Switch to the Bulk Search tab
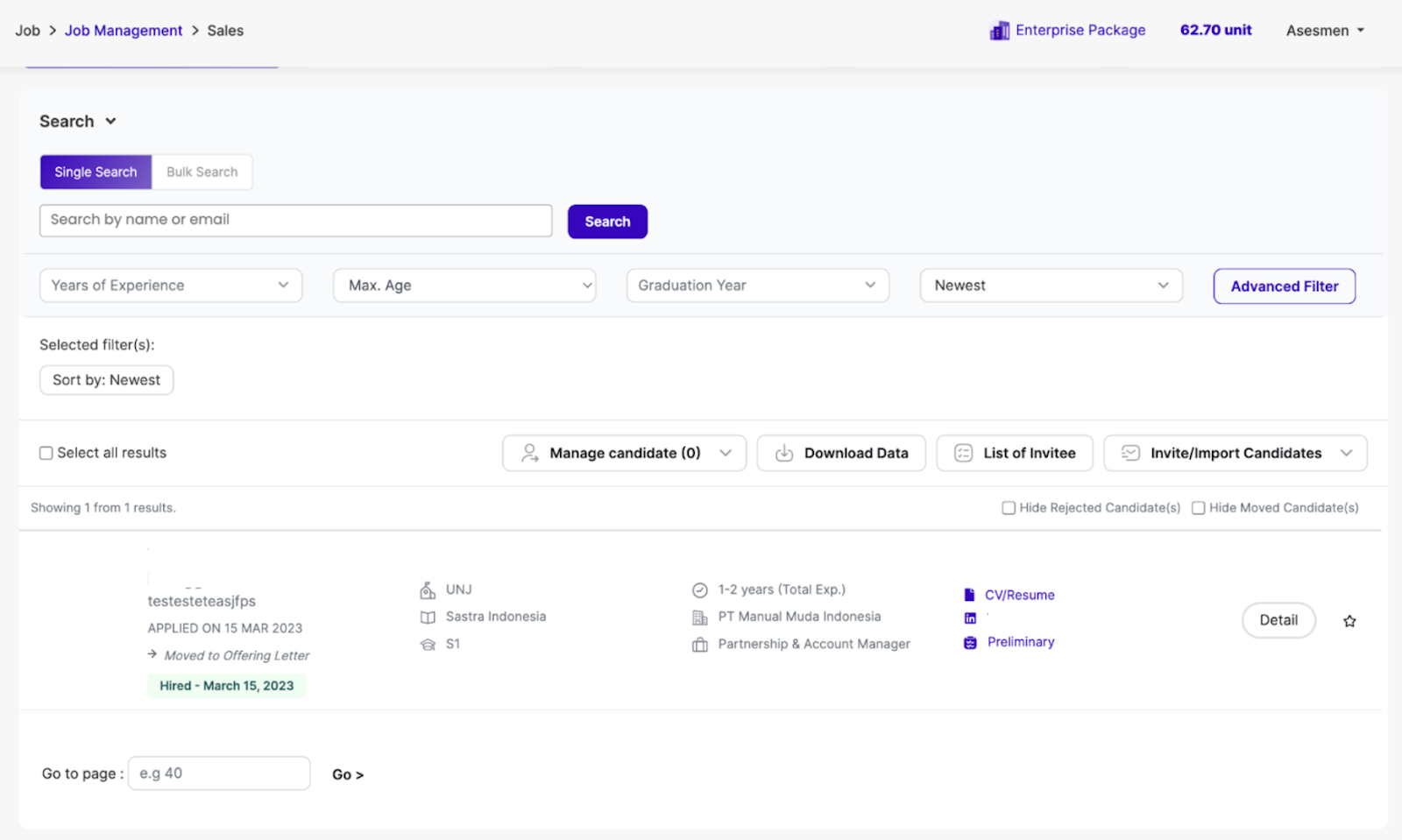Screen dimensions: 1402x840 202,172
